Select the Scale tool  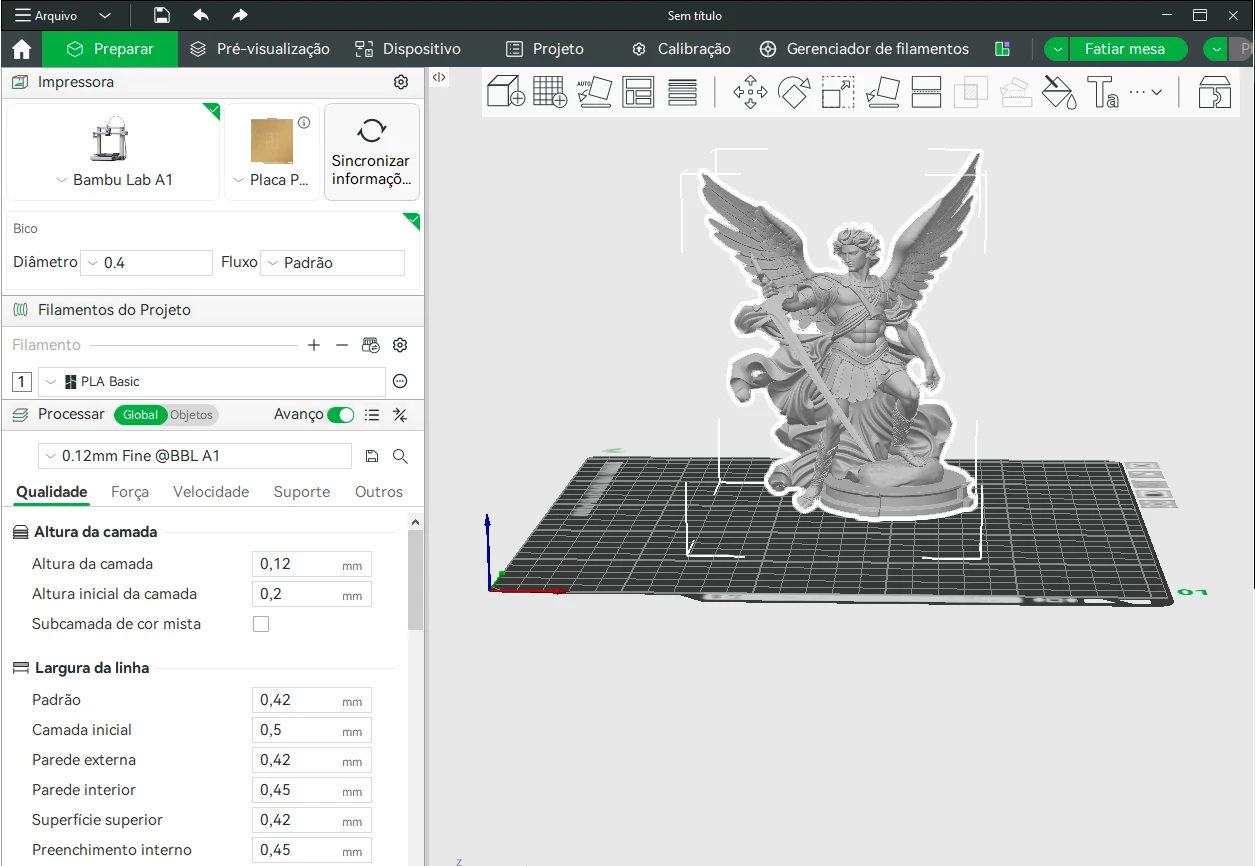click(838, 92)
